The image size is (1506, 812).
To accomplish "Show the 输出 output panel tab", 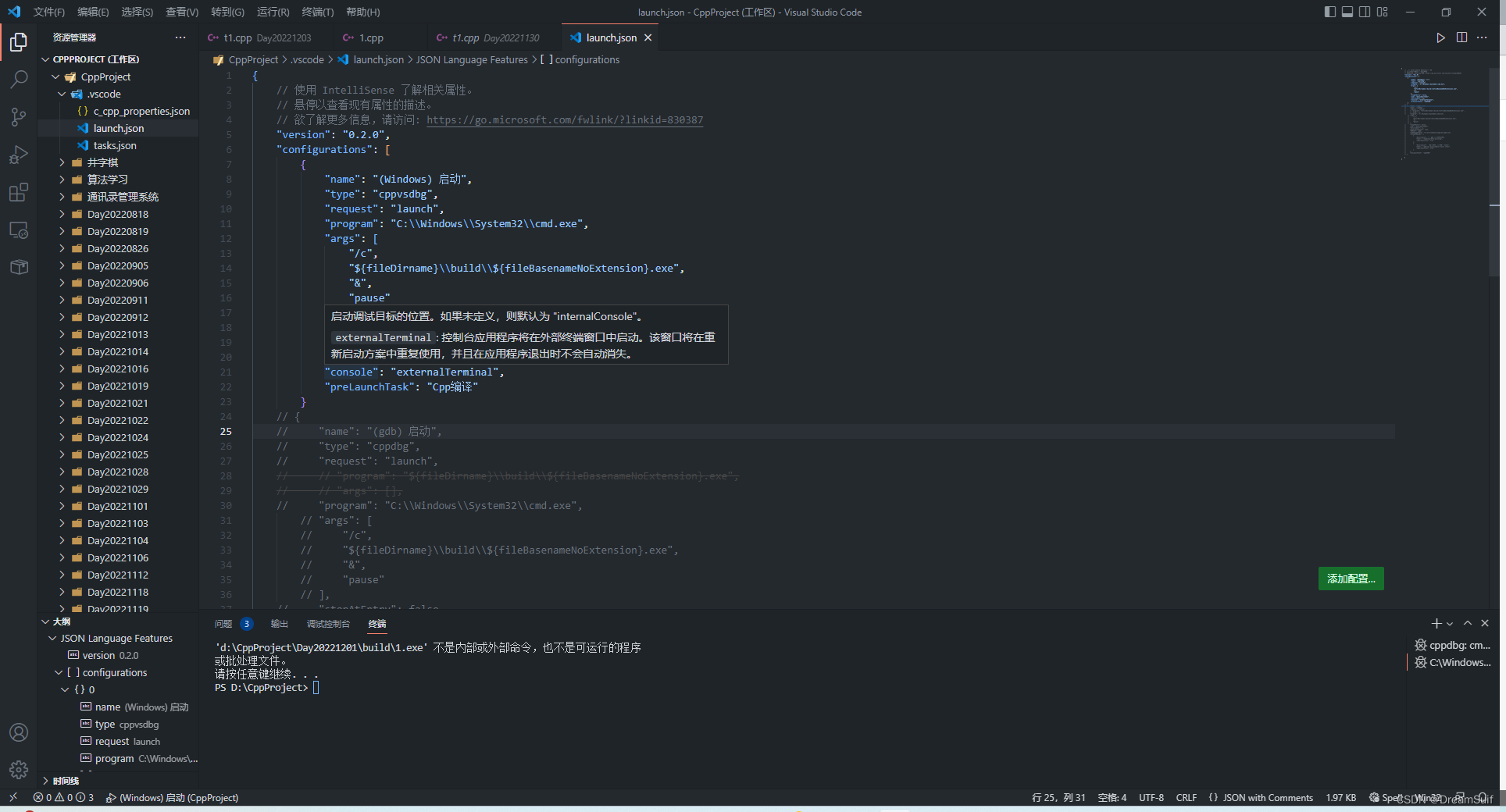I will coord(279,624).
